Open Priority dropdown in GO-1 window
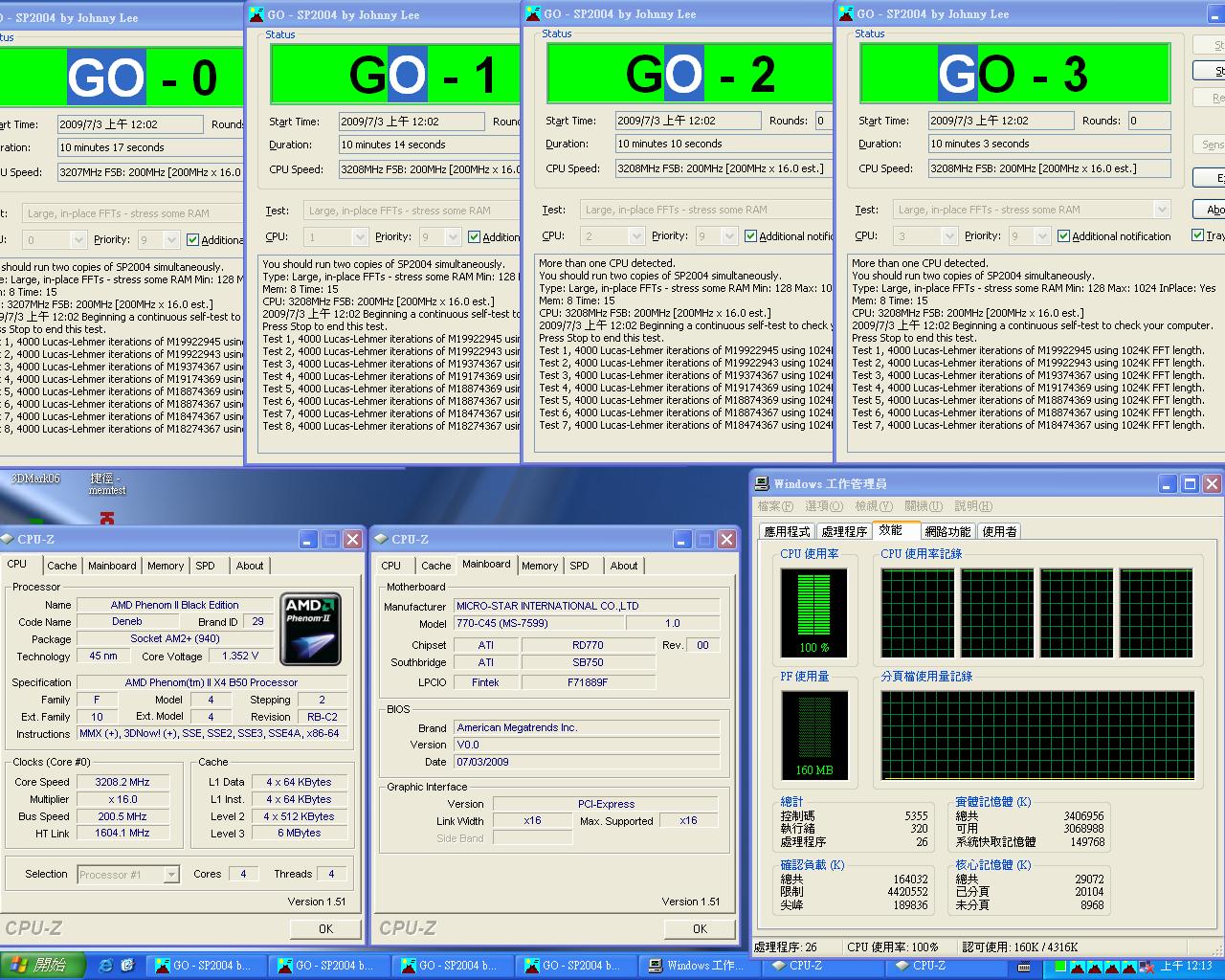The width and height of the screenshot is (1225, 980). (453, 237)
